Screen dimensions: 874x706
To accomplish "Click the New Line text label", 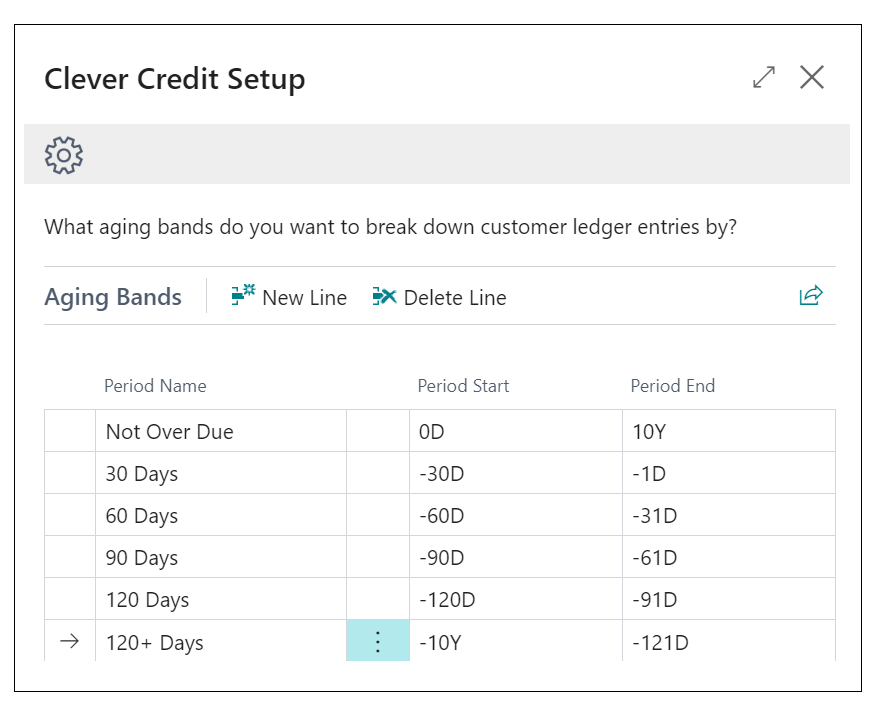I will 305,297.
